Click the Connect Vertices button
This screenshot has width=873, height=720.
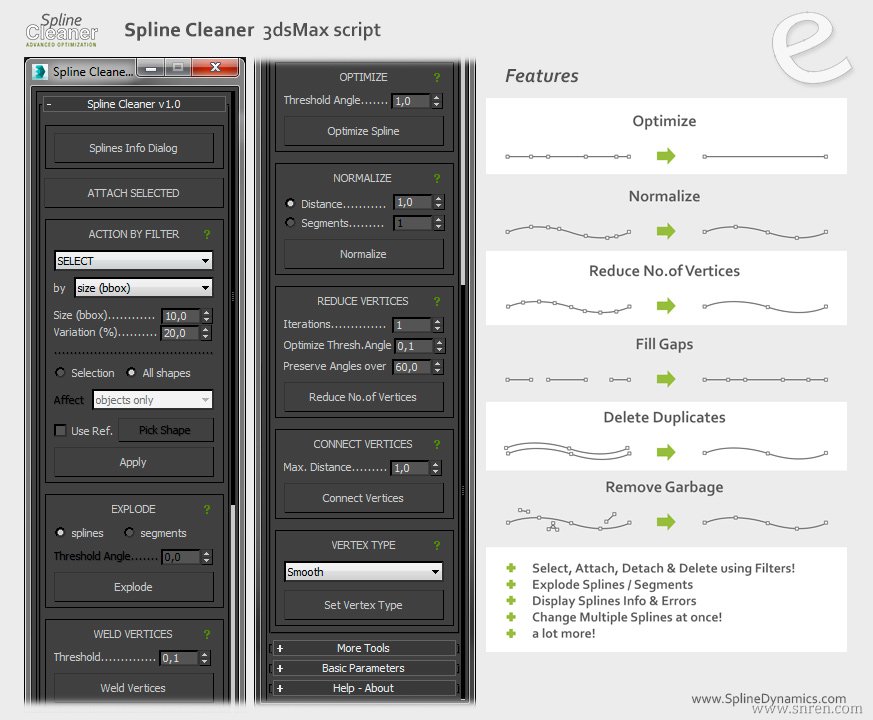pos(364,498)
